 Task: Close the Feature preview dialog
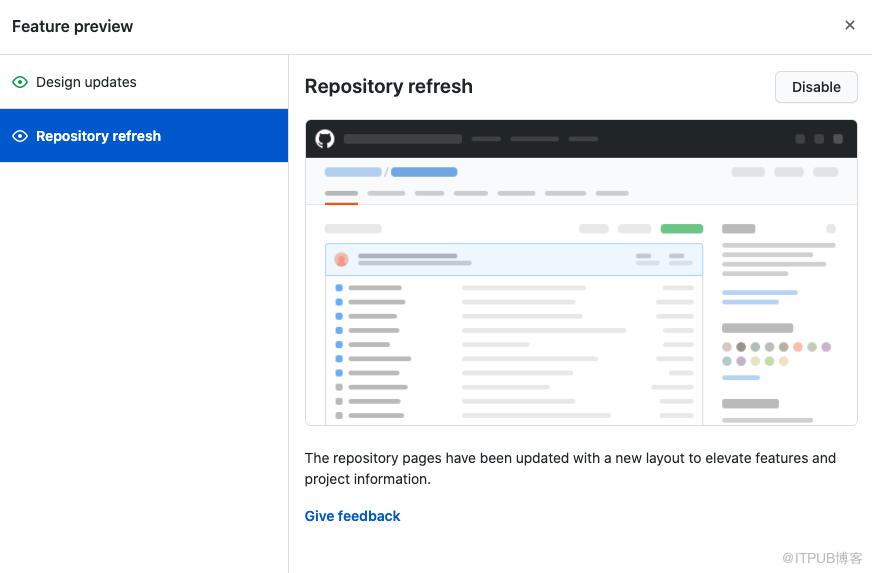click(849, 25)
